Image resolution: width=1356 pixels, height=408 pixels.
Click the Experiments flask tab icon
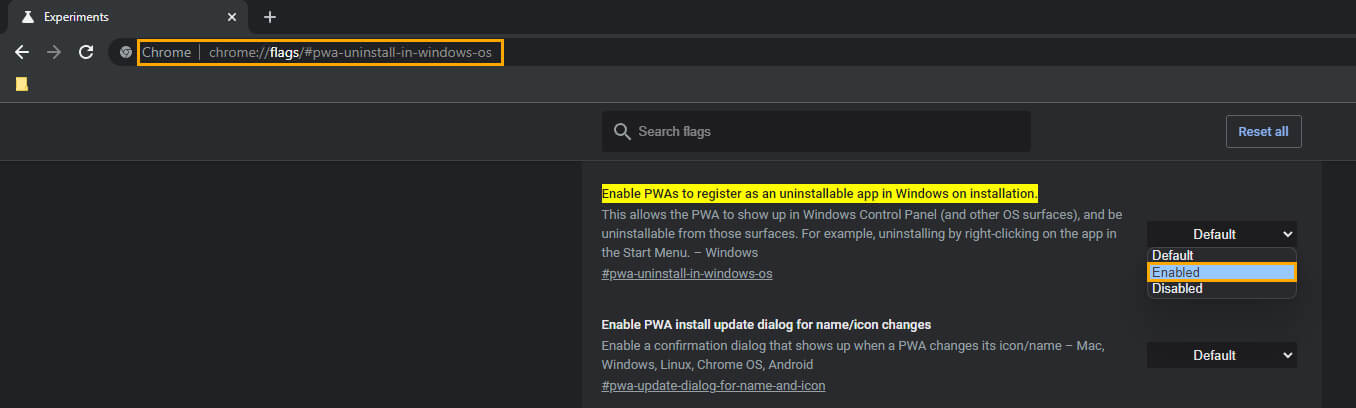pyautogui.click(x=27, y=17)
